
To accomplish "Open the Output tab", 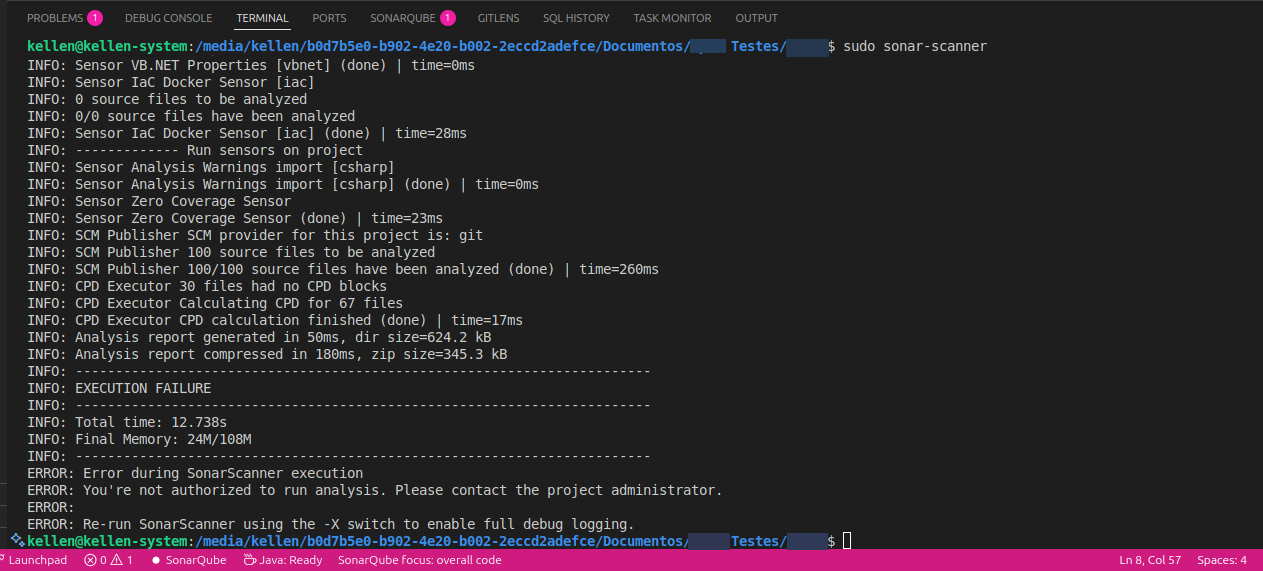I will [x=756, y=18].
